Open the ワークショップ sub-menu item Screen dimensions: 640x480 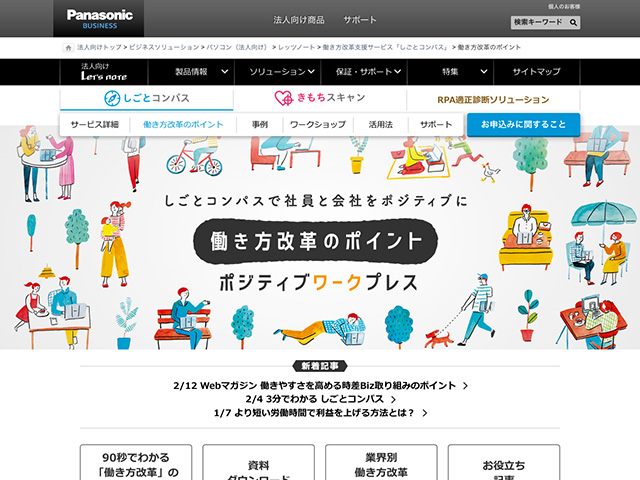click(318, 124)
